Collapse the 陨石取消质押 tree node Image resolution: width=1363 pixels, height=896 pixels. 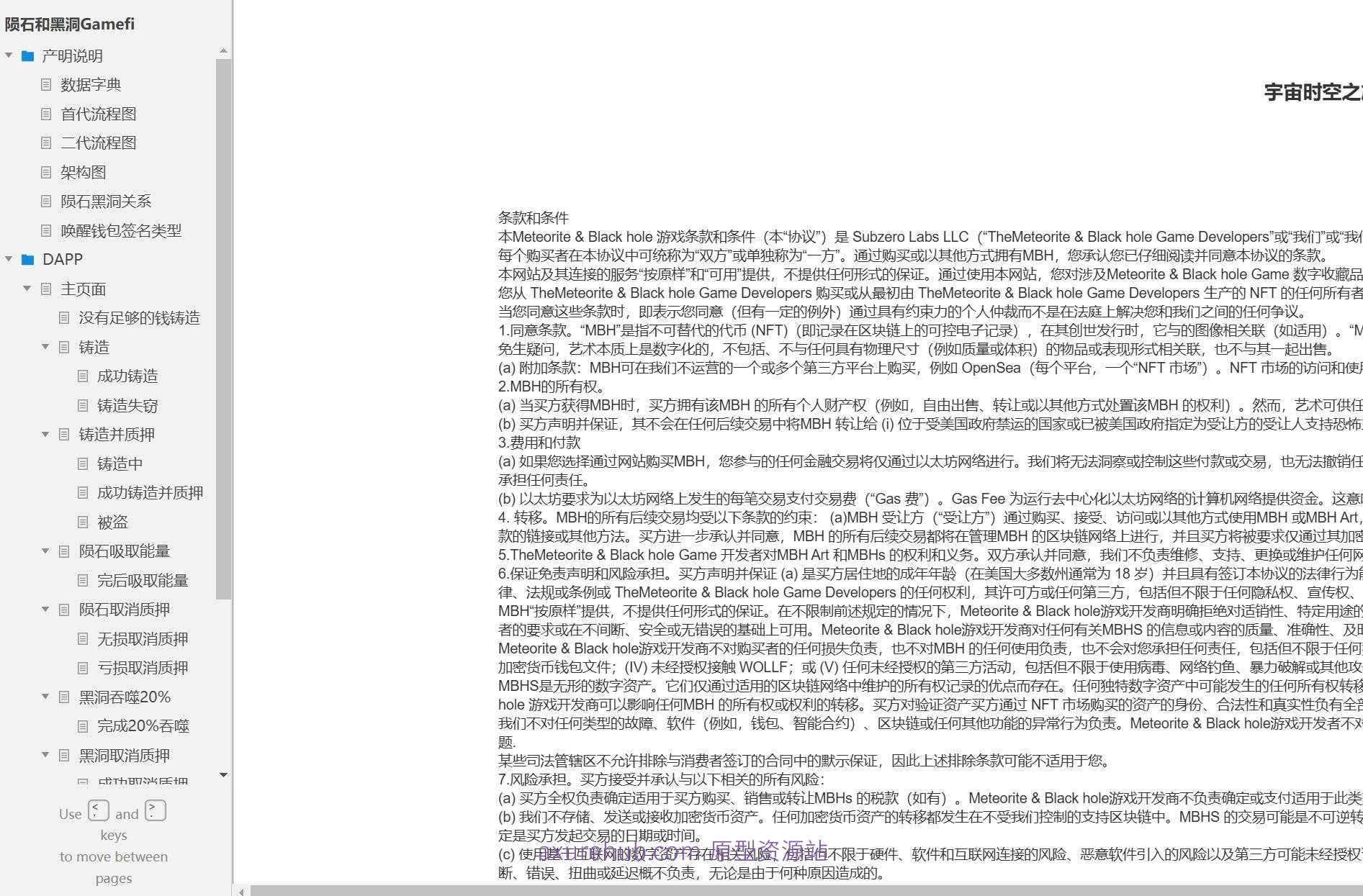point(45,610)
